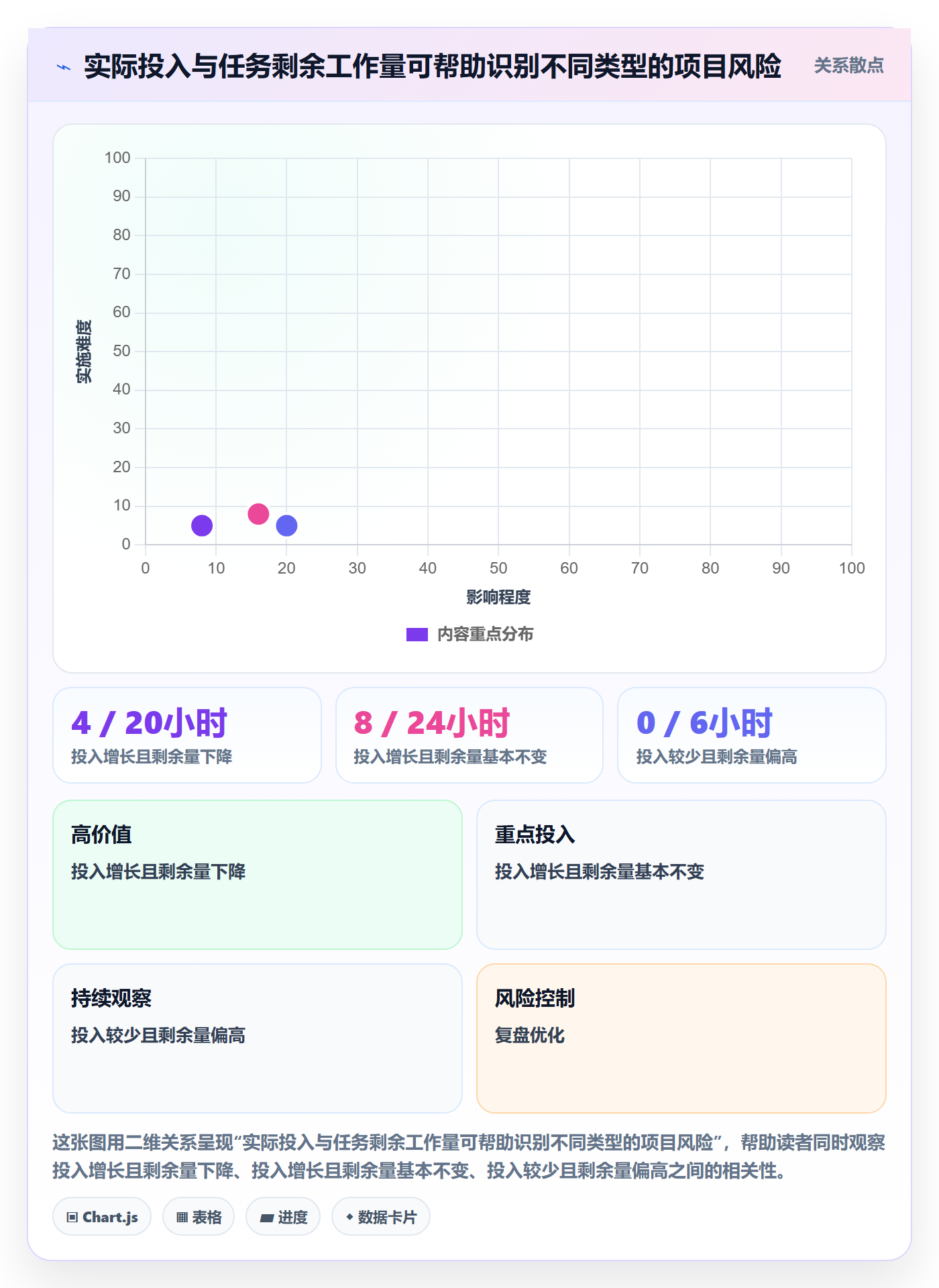
Task: Click the lightning bolt icon beside the title
Action: [64, 67]
